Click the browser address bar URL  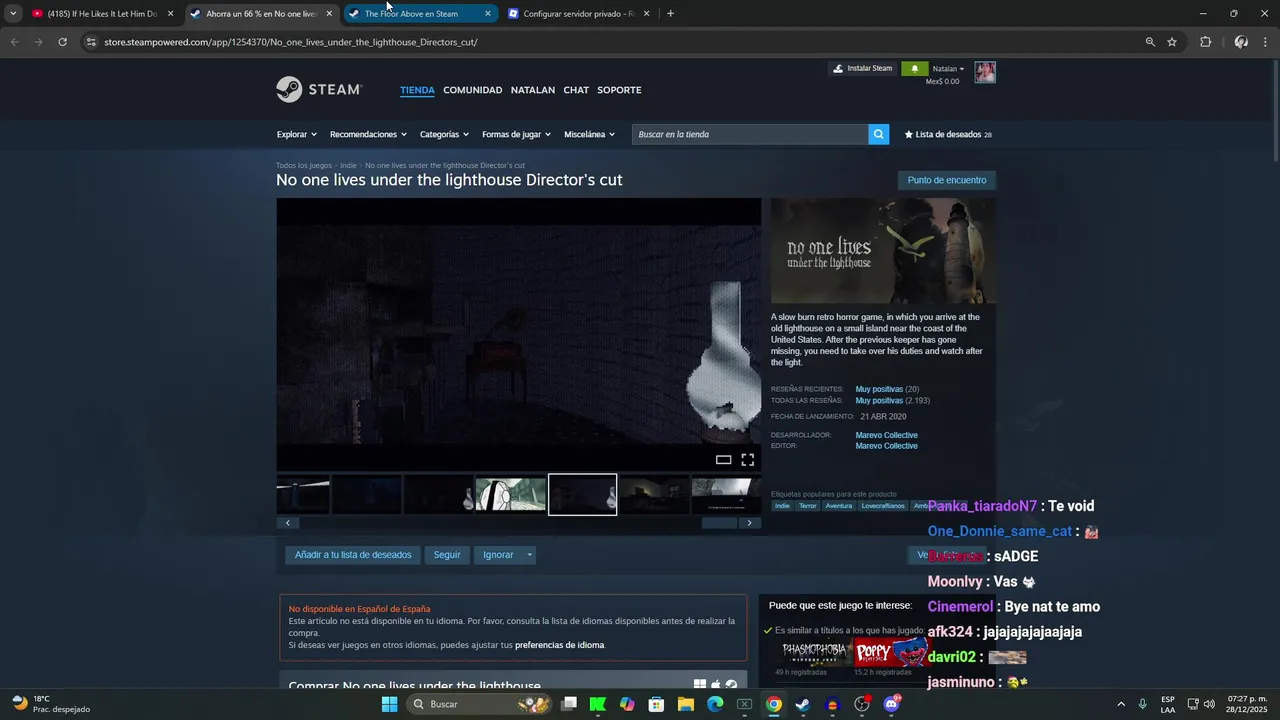point(291,42)
